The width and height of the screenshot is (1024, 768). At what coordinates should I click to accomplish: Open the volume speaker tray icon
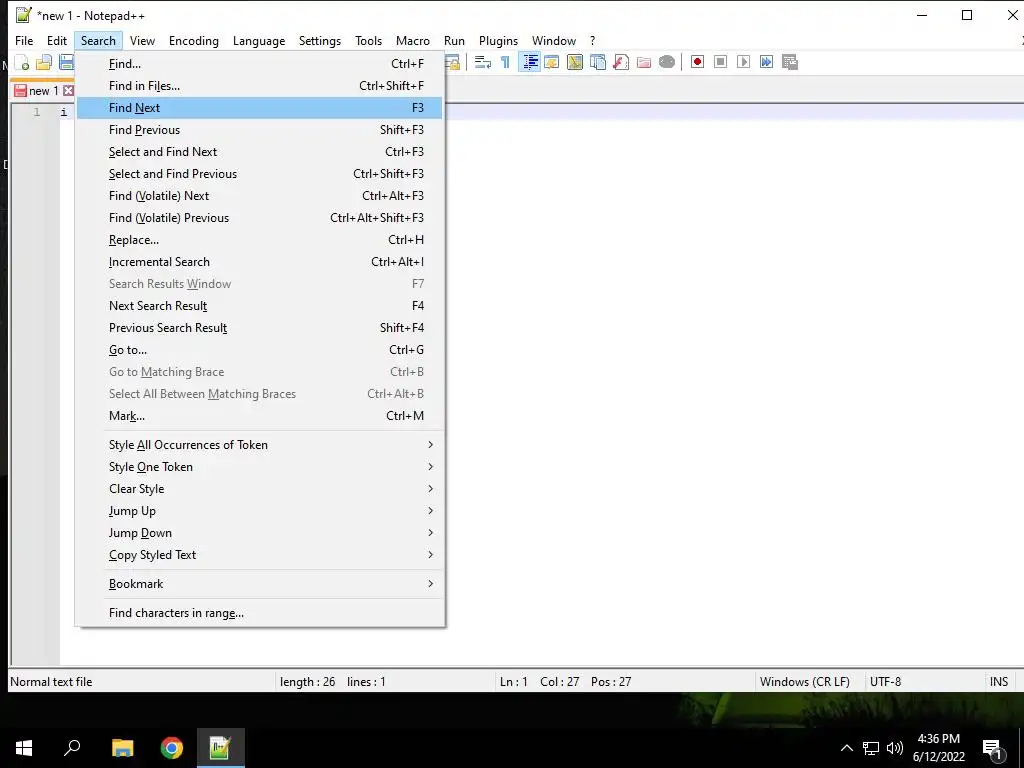point(895,748)
